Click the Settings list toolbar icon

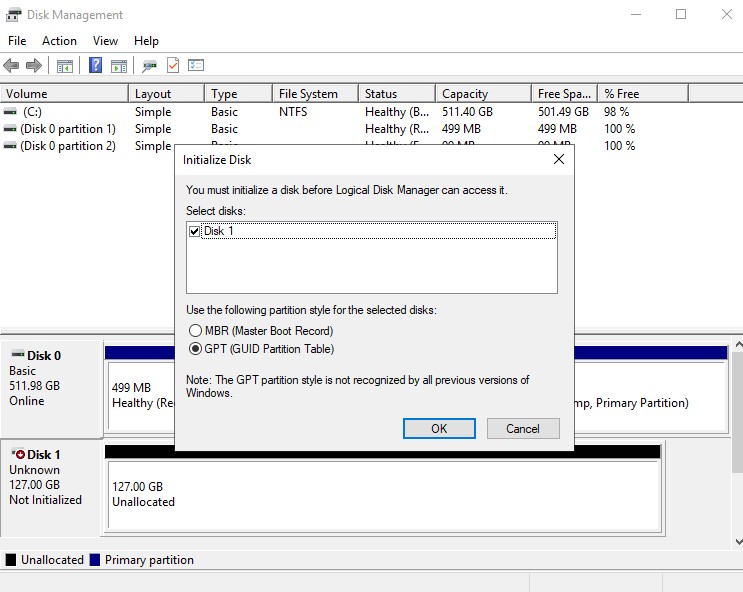pyautogui.click(x=196, y=65)
